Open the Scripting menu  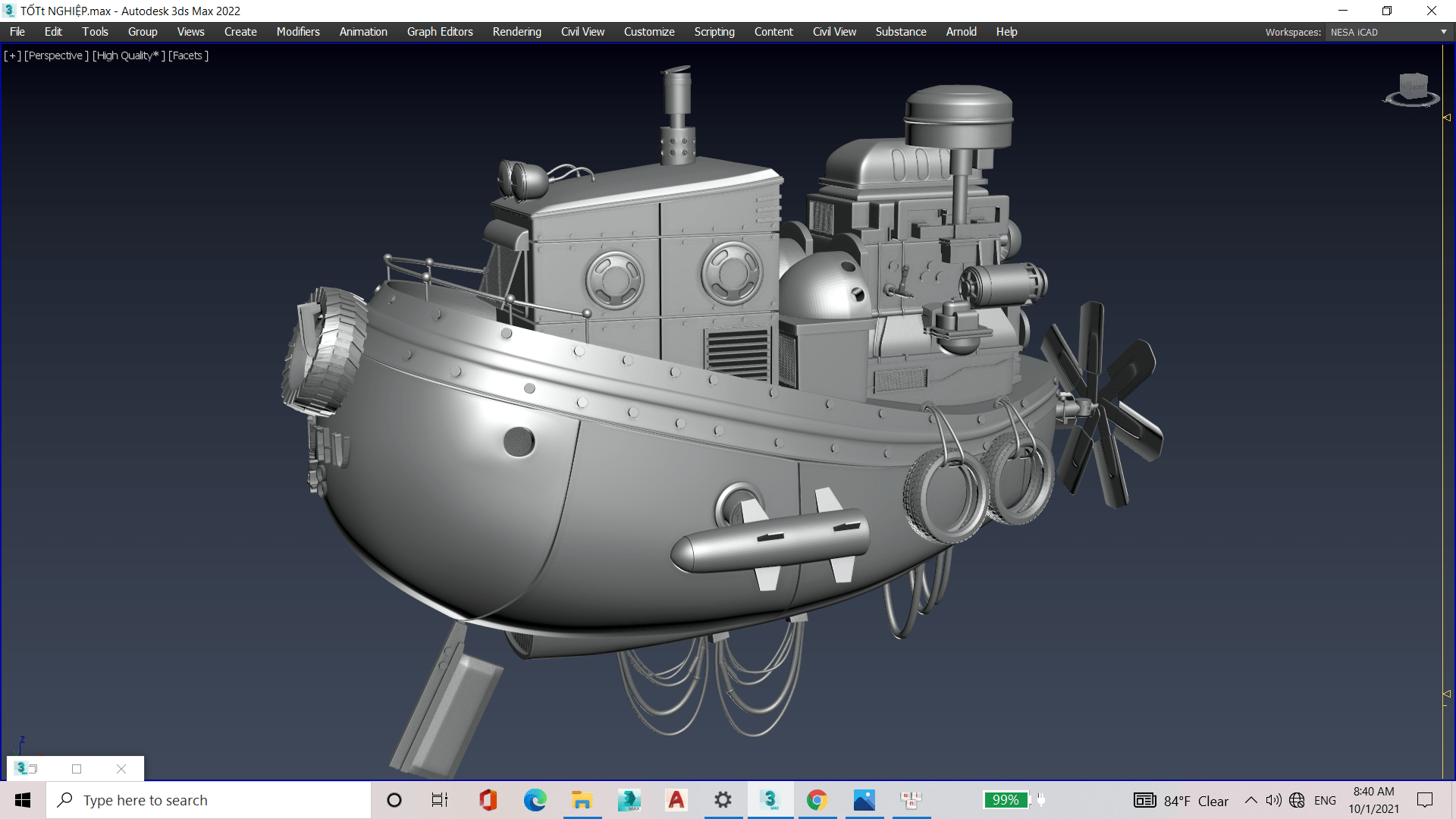714,32
